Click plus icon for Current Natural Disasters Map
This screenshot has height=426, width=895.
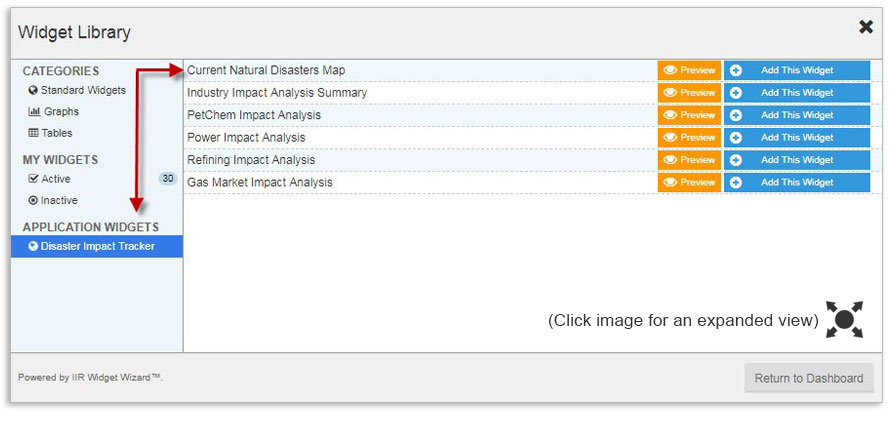[736, 70]
